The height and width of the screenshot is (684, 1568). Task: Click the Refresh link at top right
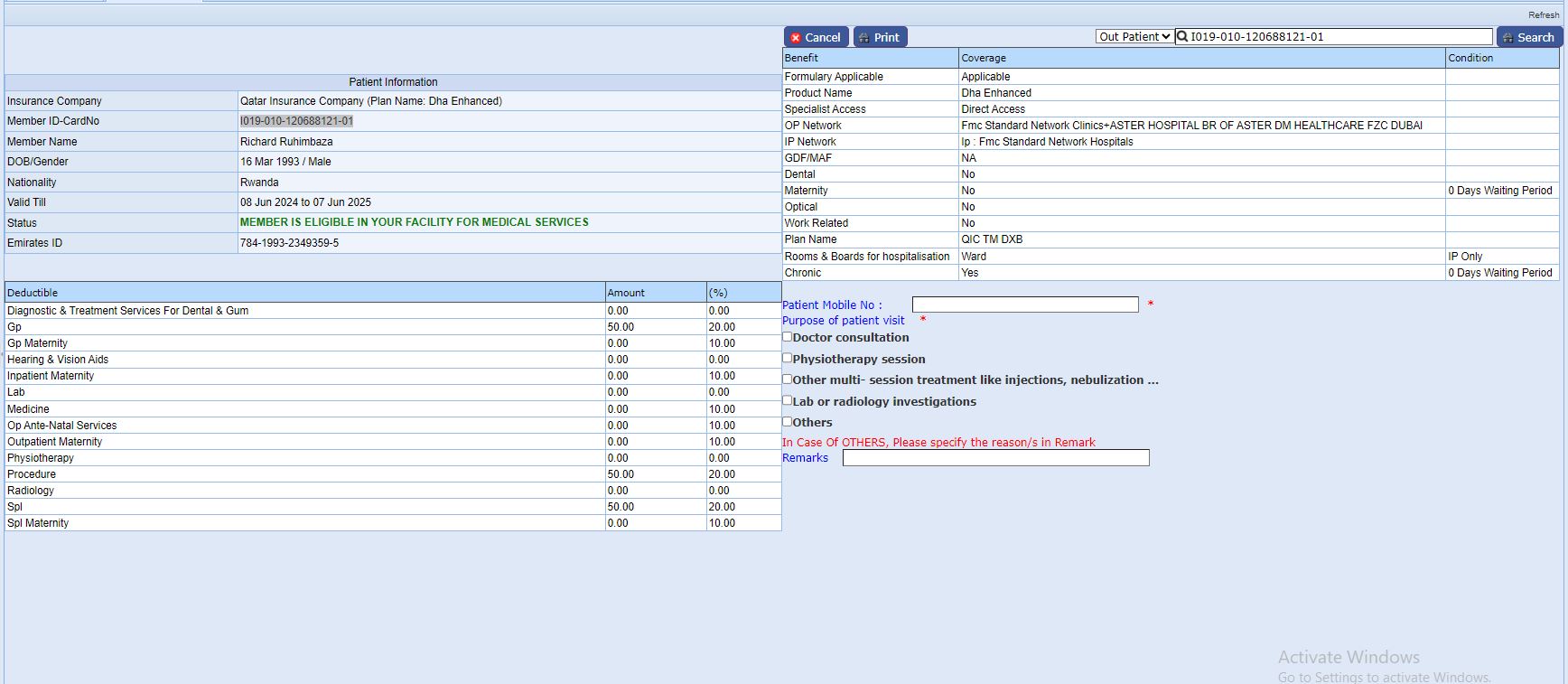(x=1543, y=14)
